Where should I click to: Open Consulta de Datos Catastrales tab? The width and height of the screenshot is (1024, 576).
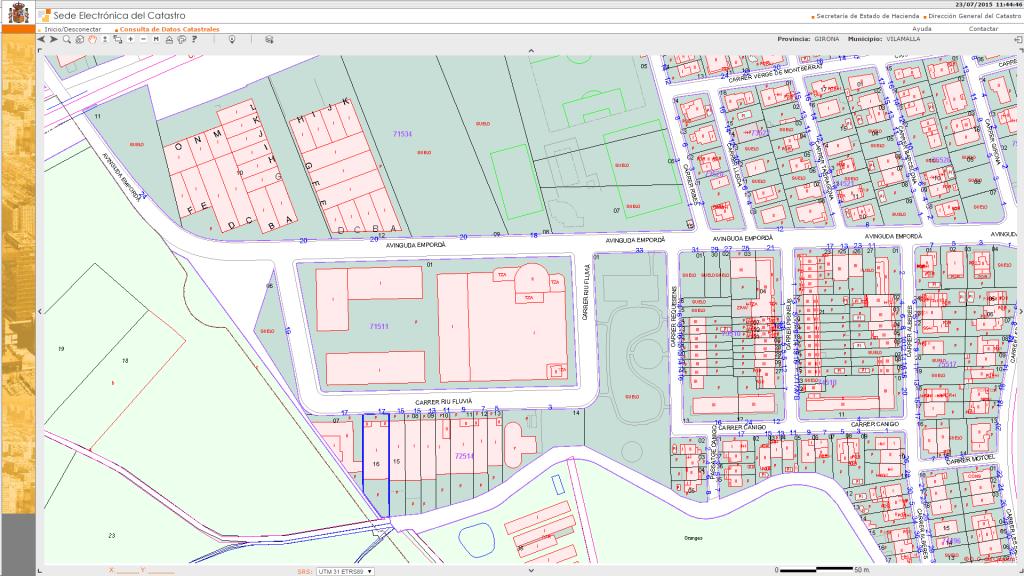click(x=167, y=29)
